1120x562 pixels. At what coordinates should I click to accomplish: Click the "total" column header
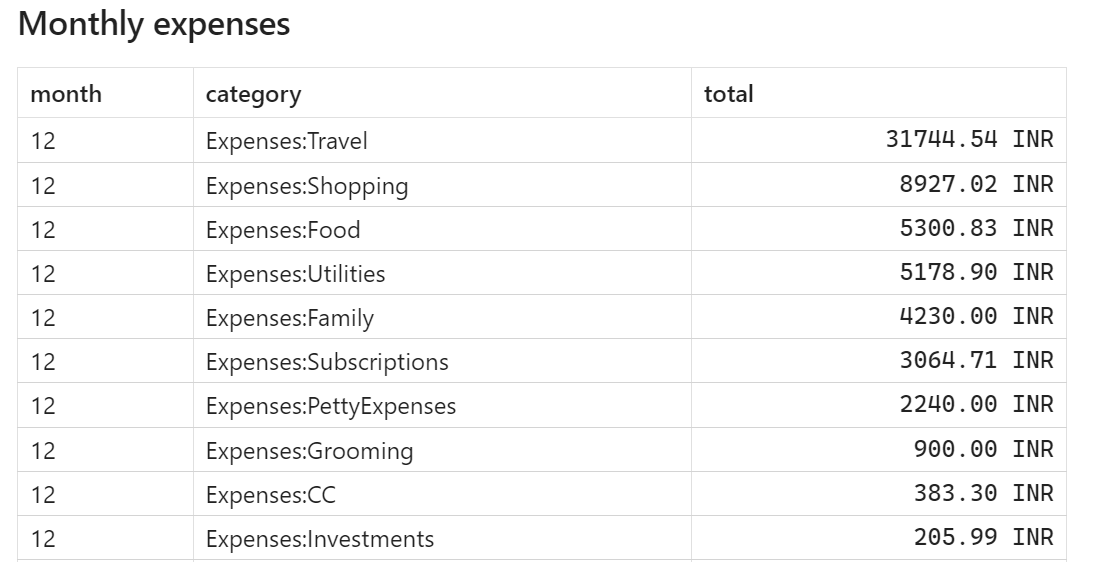729,94
